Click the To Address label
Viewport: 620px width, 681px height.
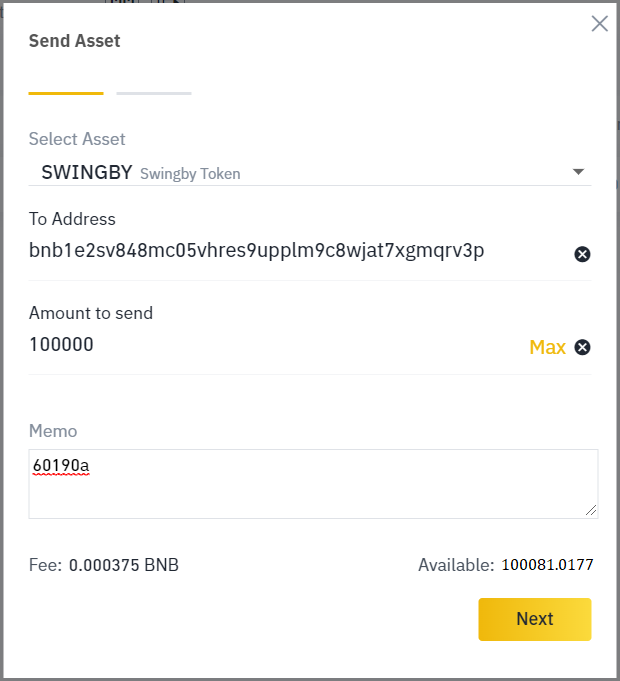click(x=72, y=219)
